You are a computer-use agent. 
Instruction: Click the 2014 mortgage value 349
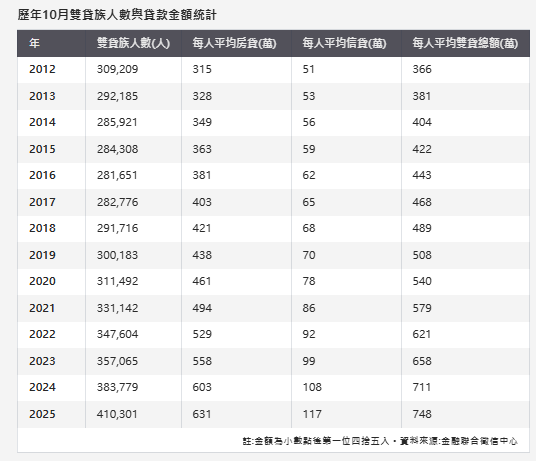click(x=202, y=122)
